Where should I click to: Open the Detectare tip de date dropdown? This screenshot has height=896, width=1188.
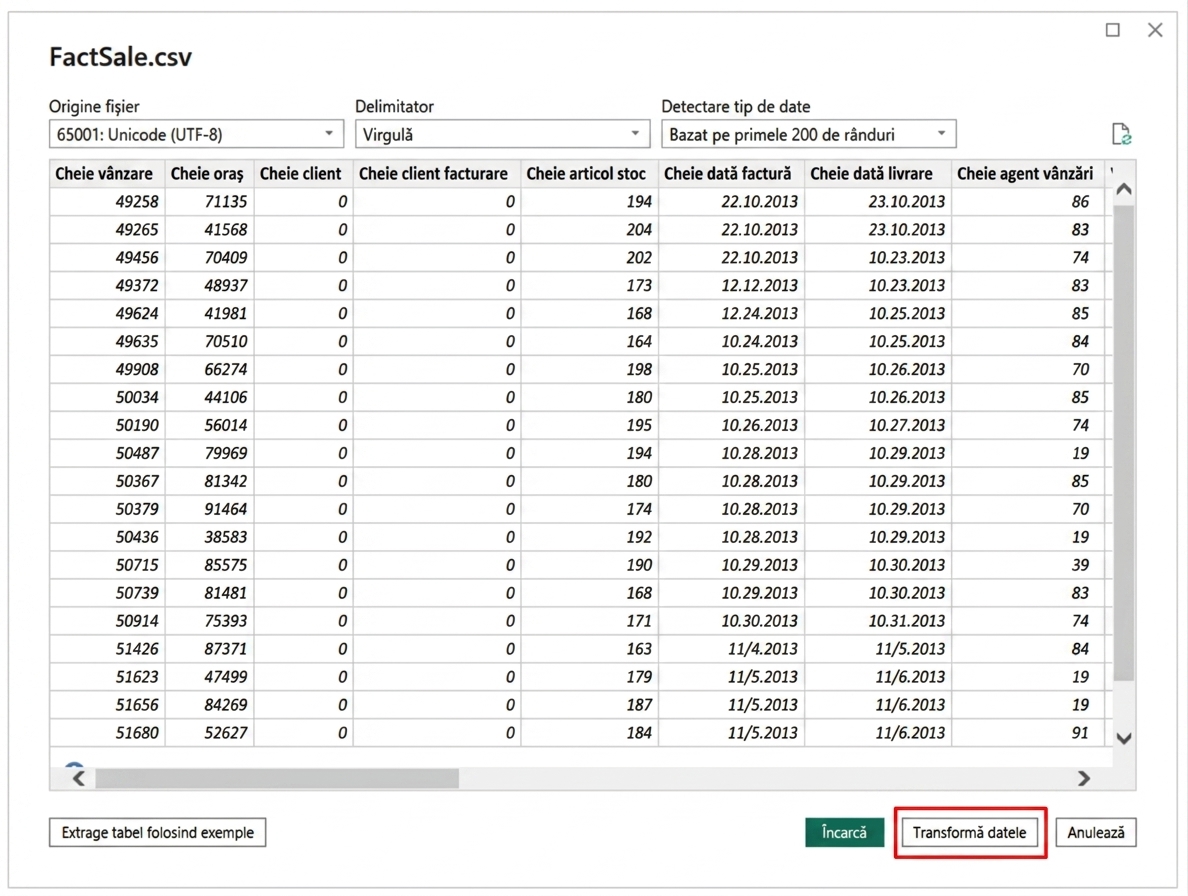pos(808,134)
